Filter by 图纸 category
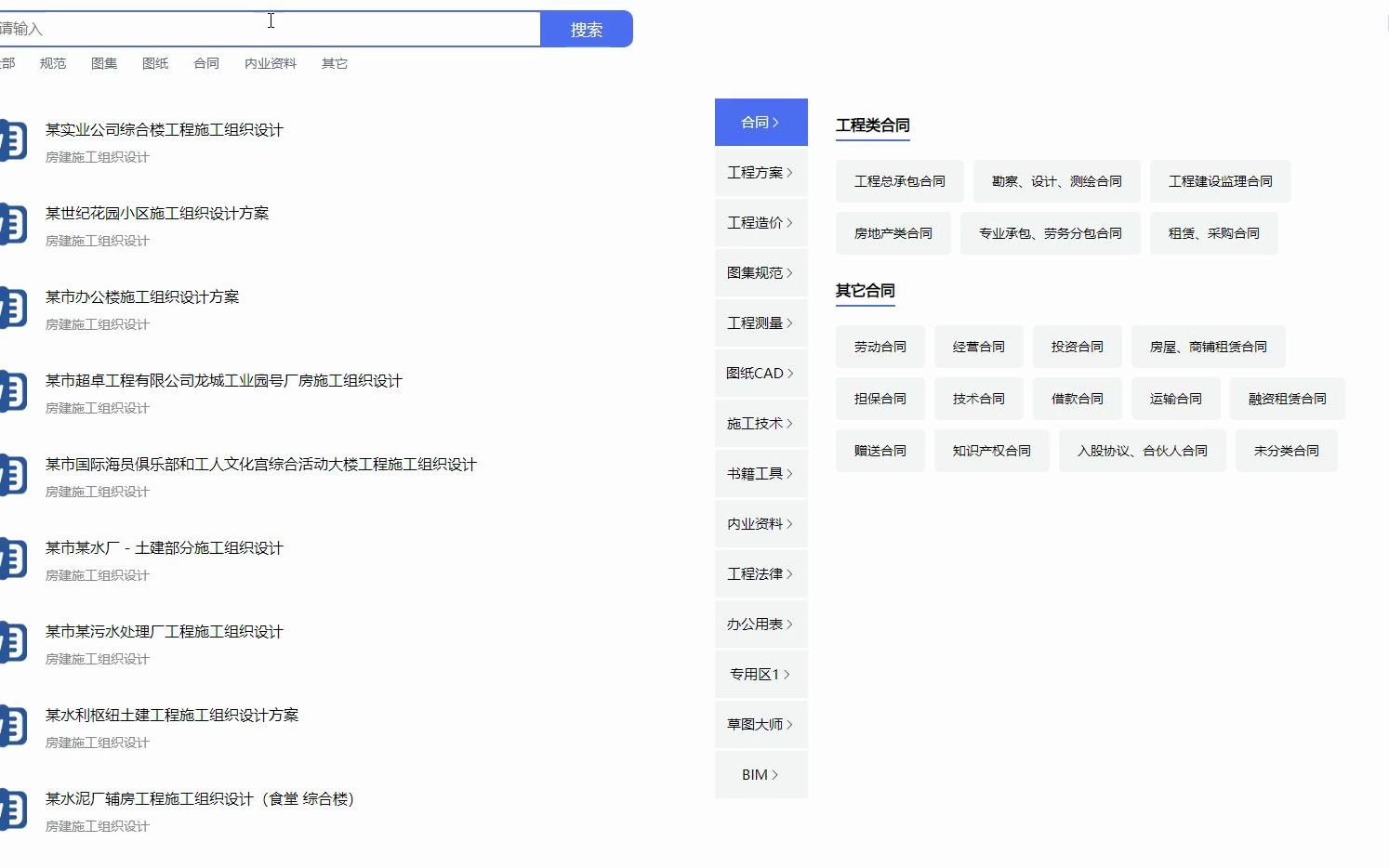Screen dimensions: 1389x868 coord(155,63)
